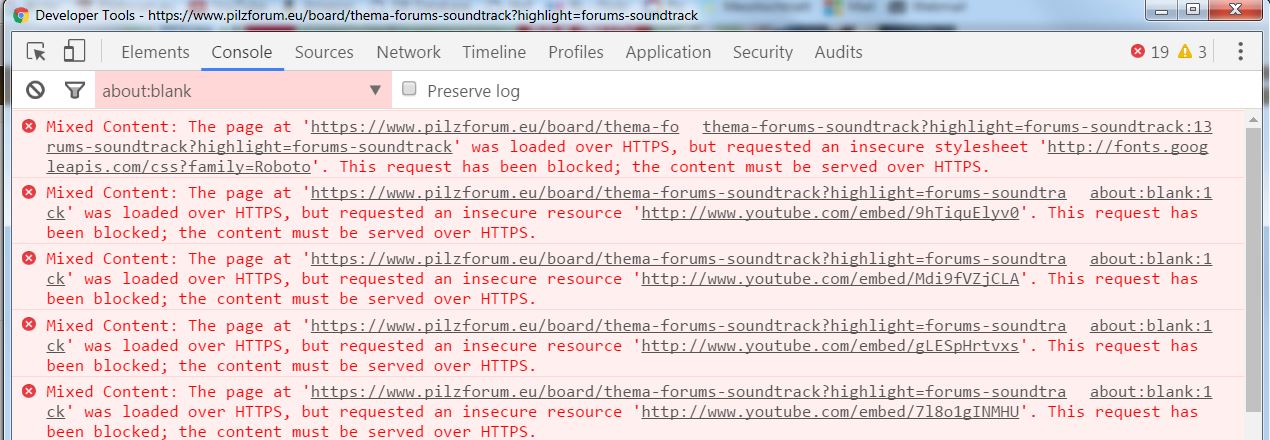Activate the inspect element picker icon
The image size is (1270, 440).
pos(37,52)
